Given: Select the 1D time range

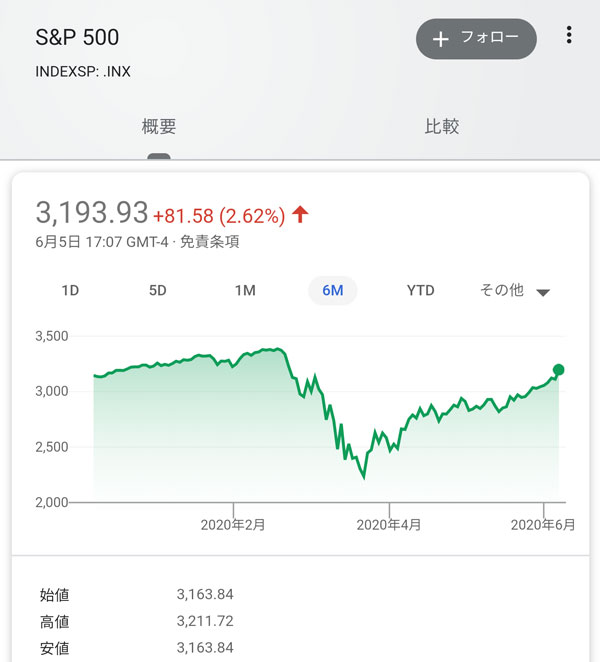Looking at the screenshot, I should (x=70, y=291).
